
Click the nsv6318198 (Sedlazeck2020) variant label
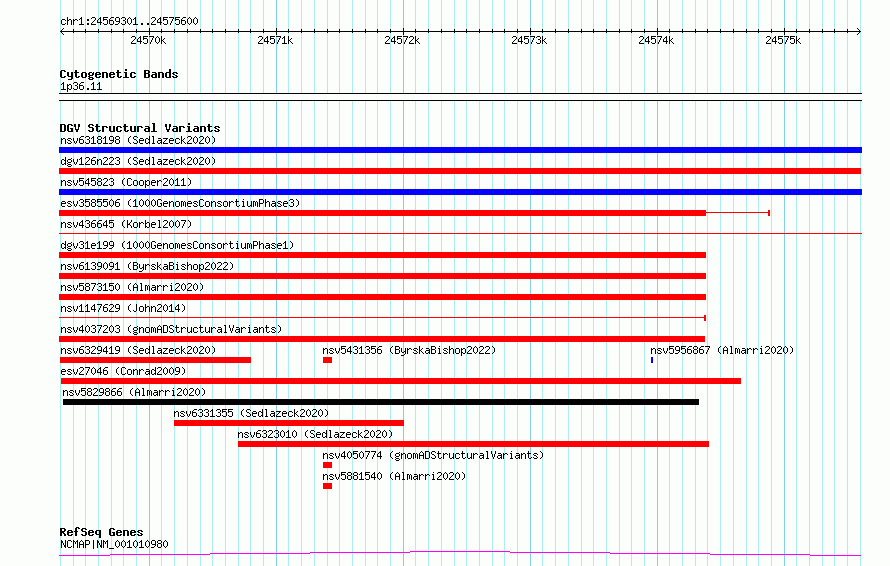coord(138,140)
